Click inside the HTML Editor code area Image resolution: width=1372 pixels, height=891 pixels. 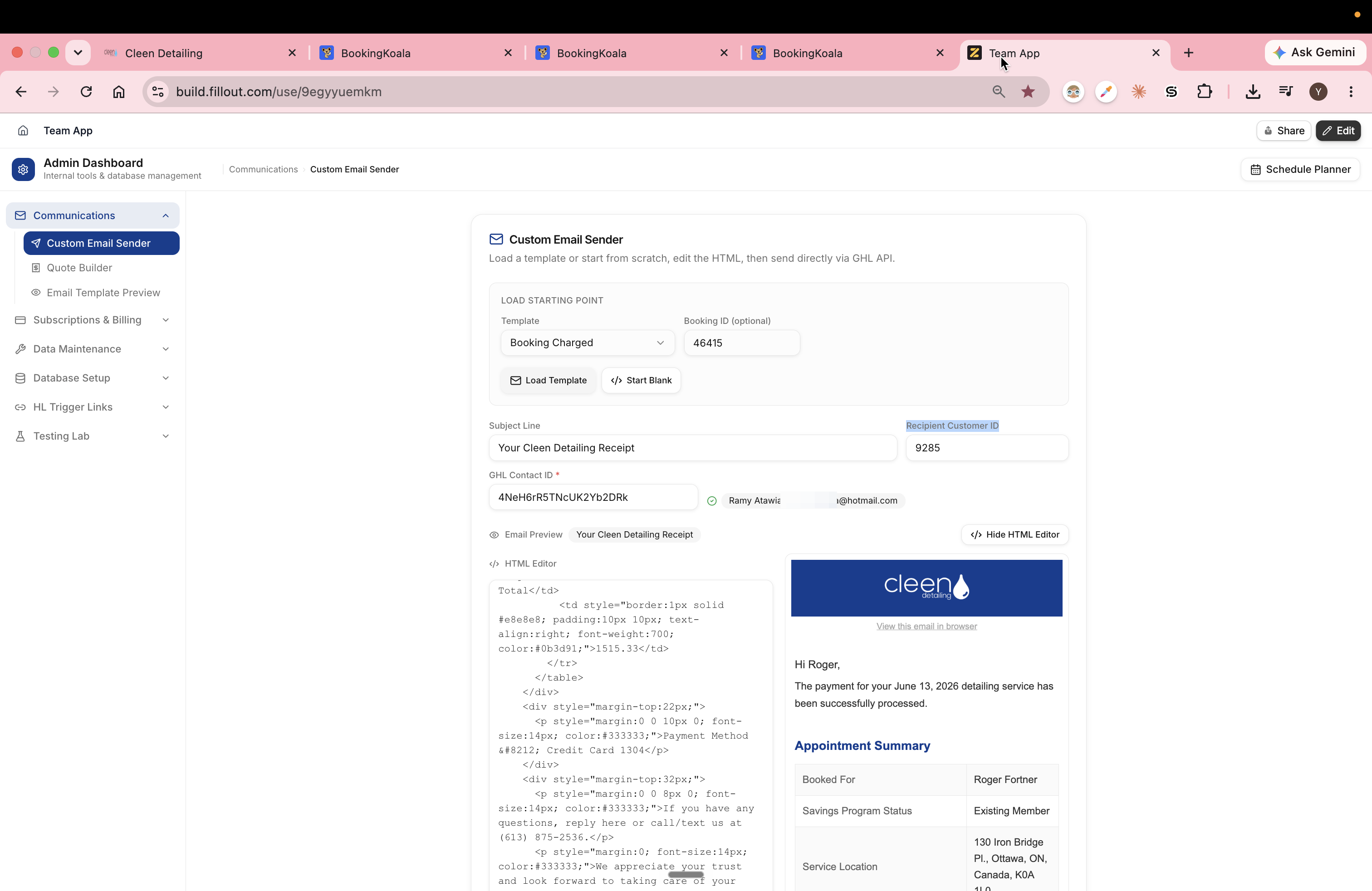(x=631, y=735)
